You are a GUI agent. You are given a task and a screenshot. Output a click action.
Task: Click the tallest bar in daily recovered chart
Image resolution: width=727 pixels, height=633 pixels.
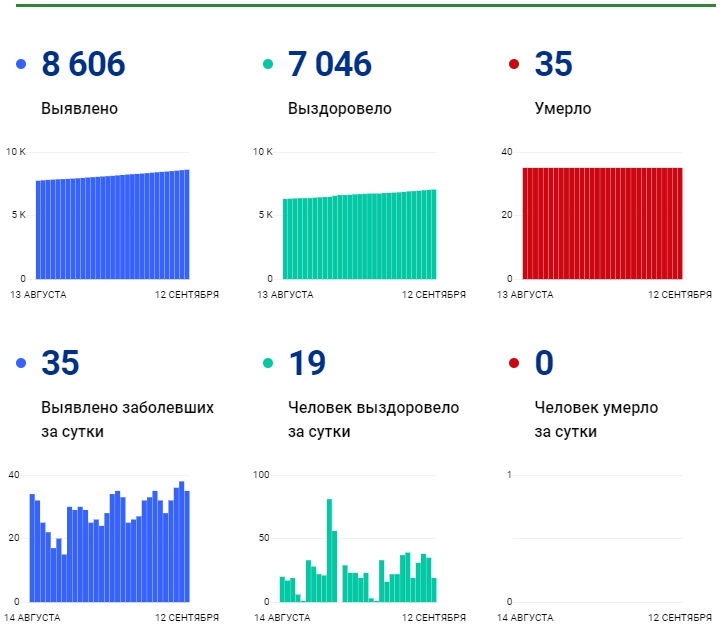[x=330, y=550]
